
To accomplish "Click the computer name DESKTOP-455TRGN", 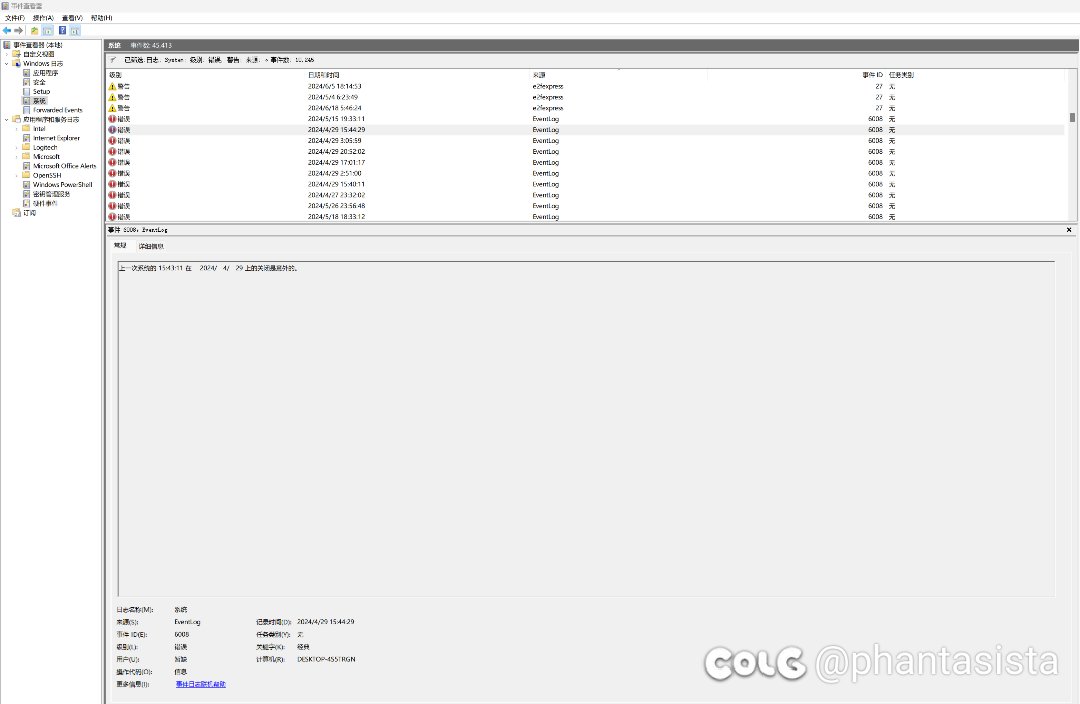I will (x=326, y=659).
